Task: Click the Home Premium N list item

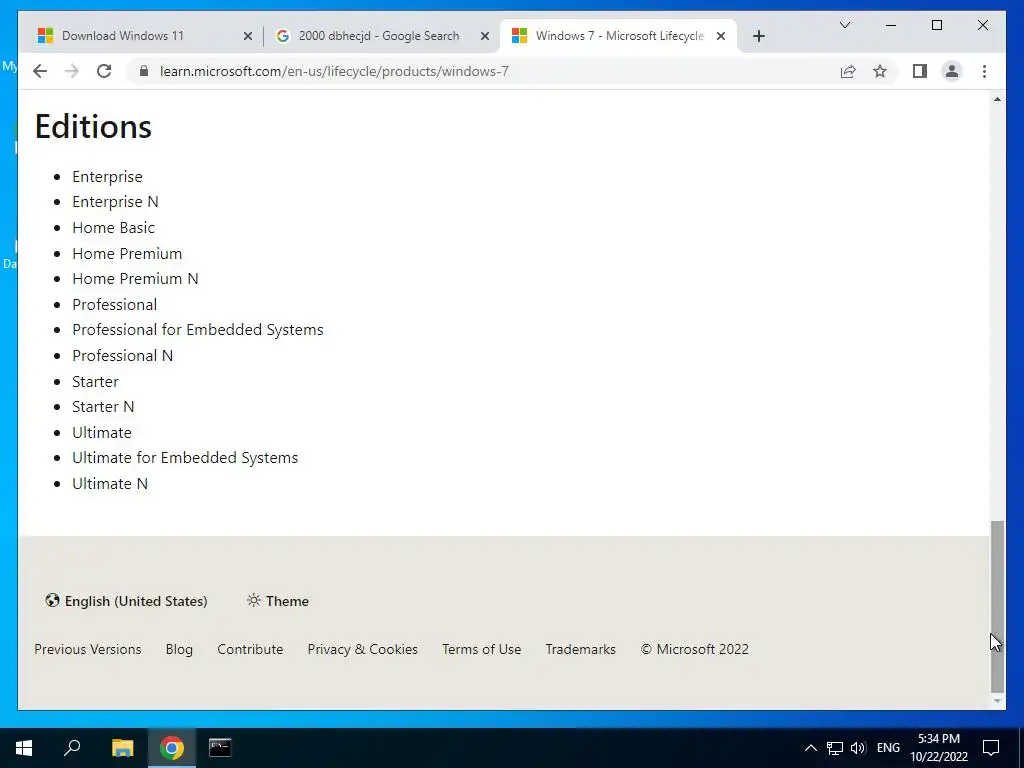Action: click(135, 279)
